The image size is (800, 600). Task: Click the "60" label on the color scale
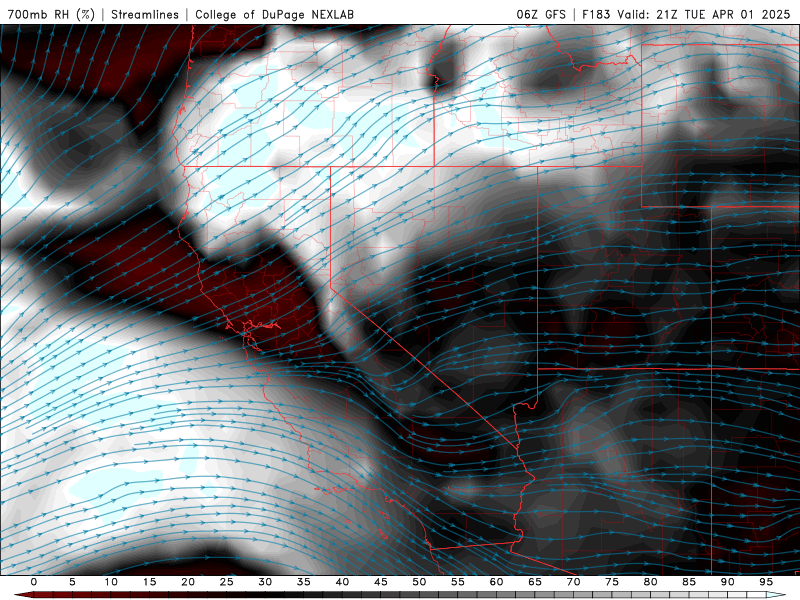click(496, 582)
